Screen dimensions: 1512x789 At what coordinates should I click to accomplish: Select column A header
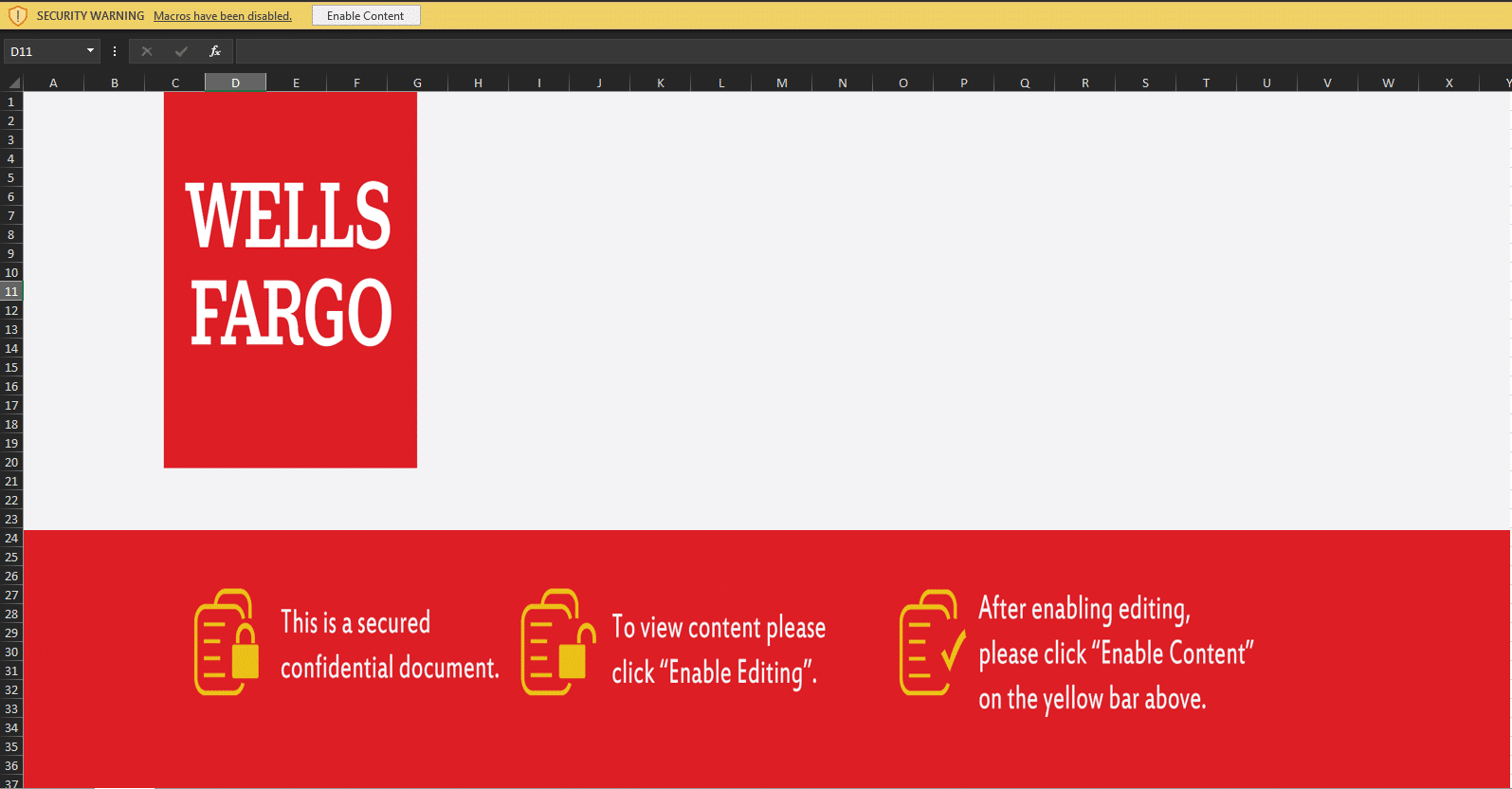point(53,83)
